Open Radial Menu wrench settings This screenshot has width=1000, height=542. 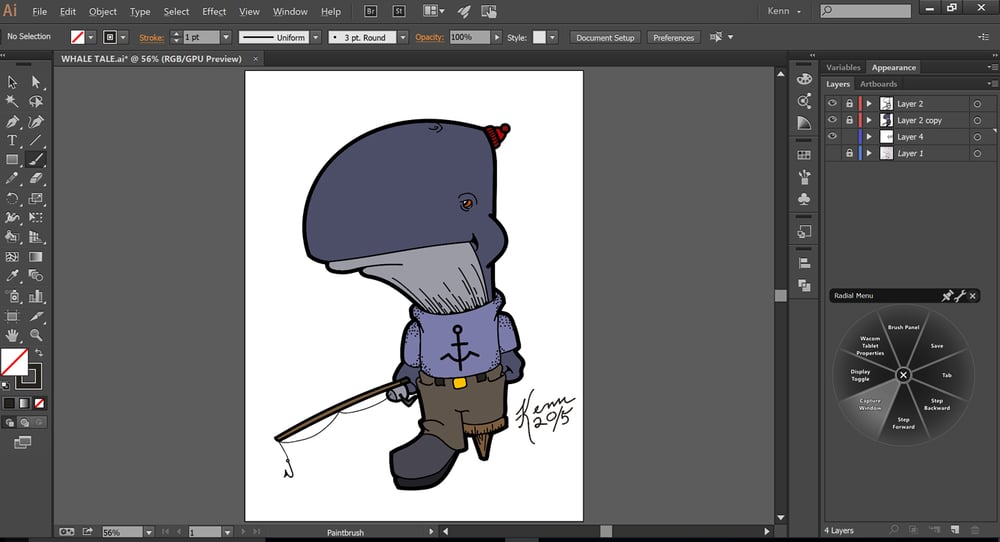pos(960,295)
